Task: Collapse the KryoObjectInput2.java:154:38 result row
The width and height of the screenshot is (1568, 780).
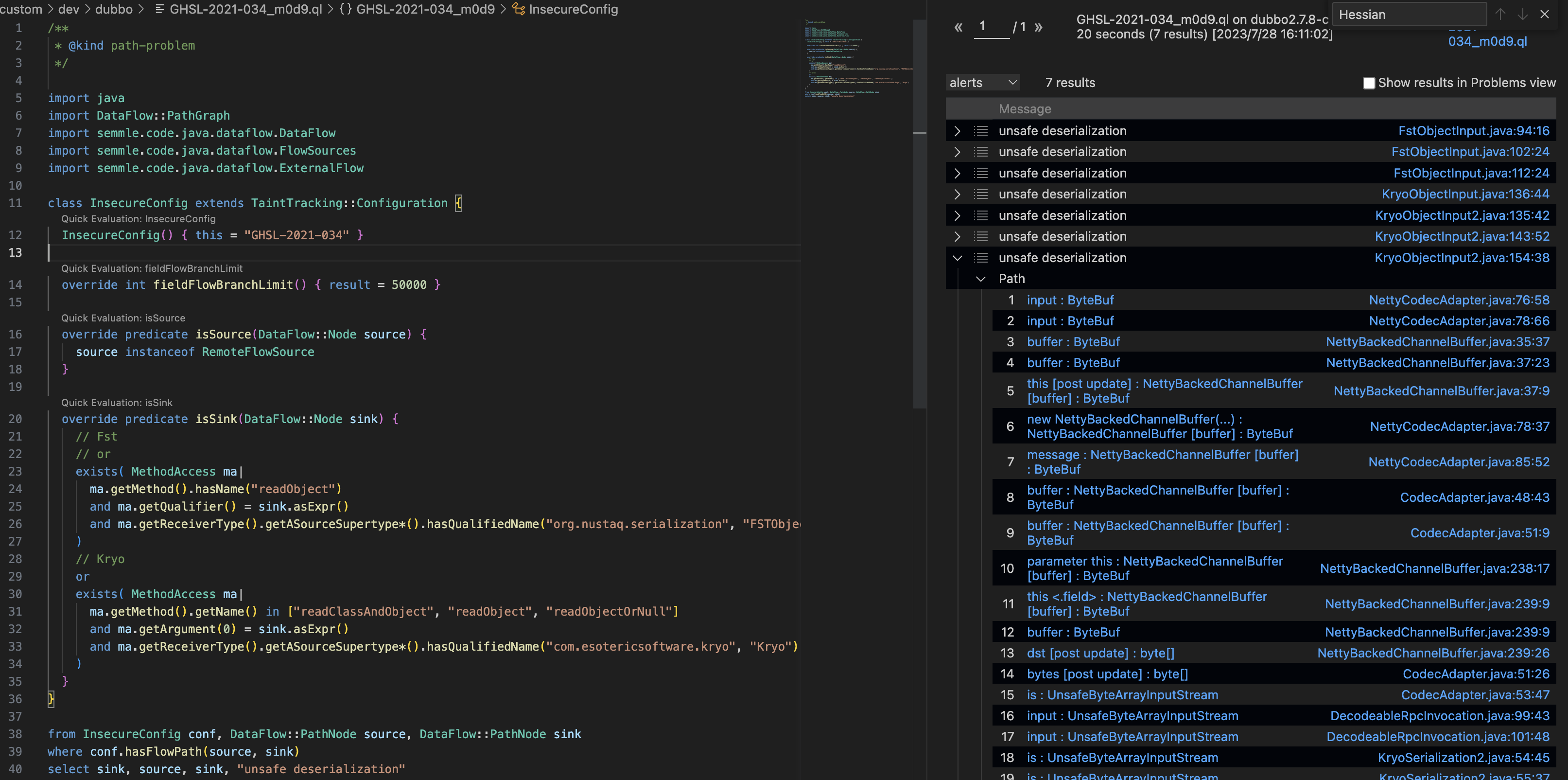Action: coord(957,258)
